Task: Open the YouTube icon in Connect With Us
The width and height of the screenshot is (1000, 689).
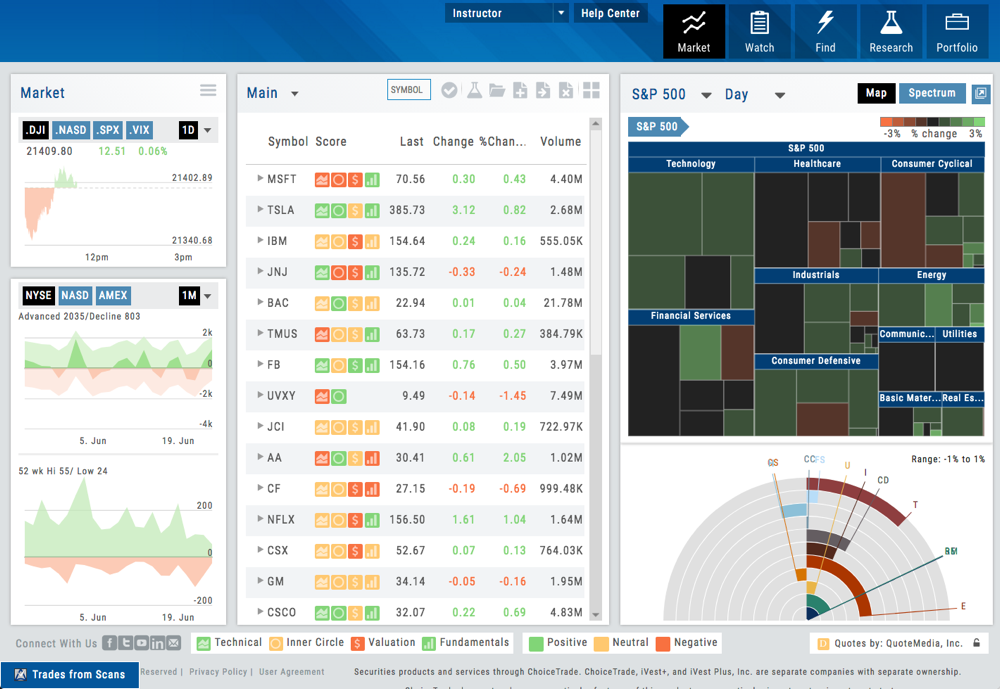Action: pyautogui.click(x=142, y=642)
